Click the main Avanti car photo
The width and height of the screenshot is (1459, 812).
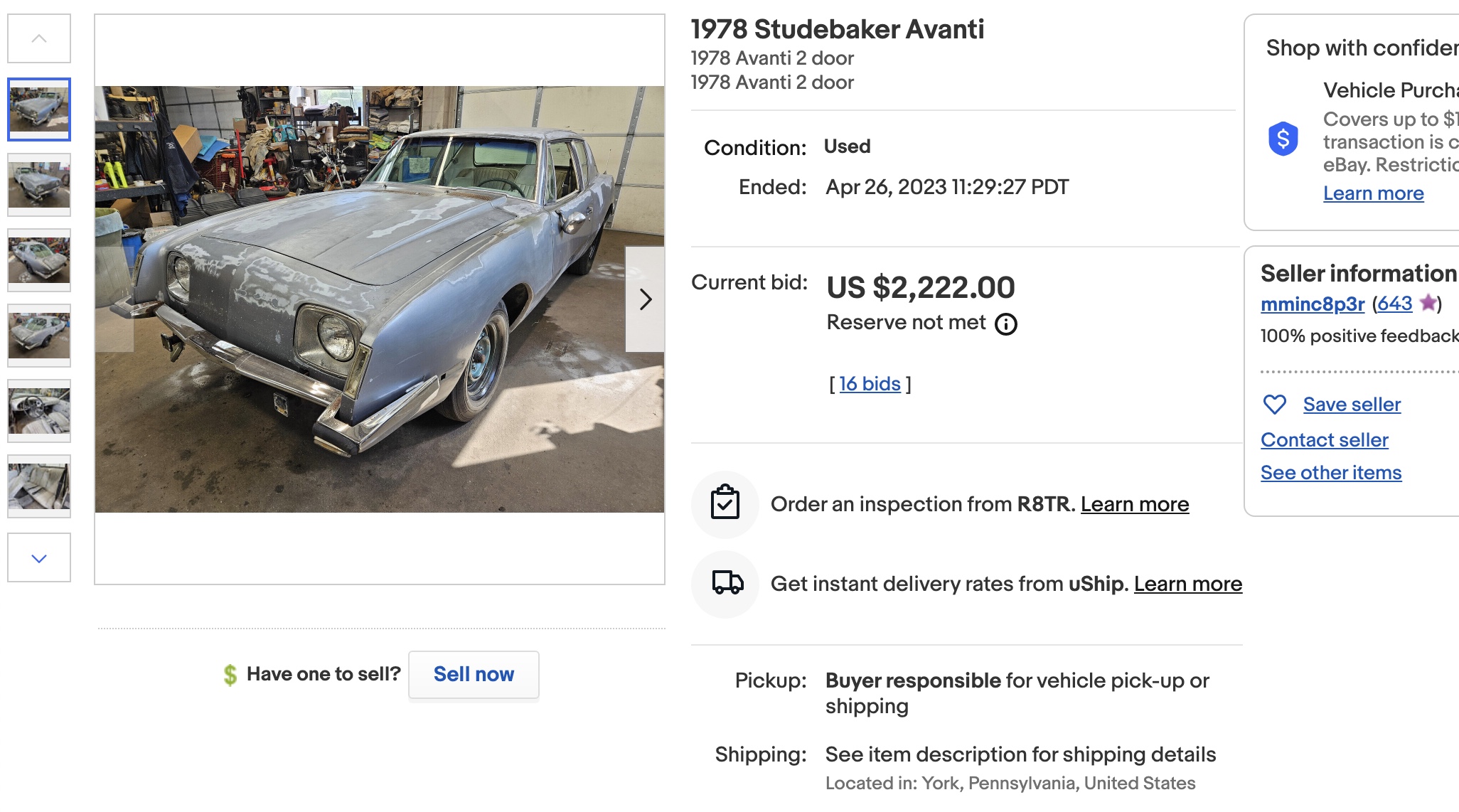tap(380, 299)
